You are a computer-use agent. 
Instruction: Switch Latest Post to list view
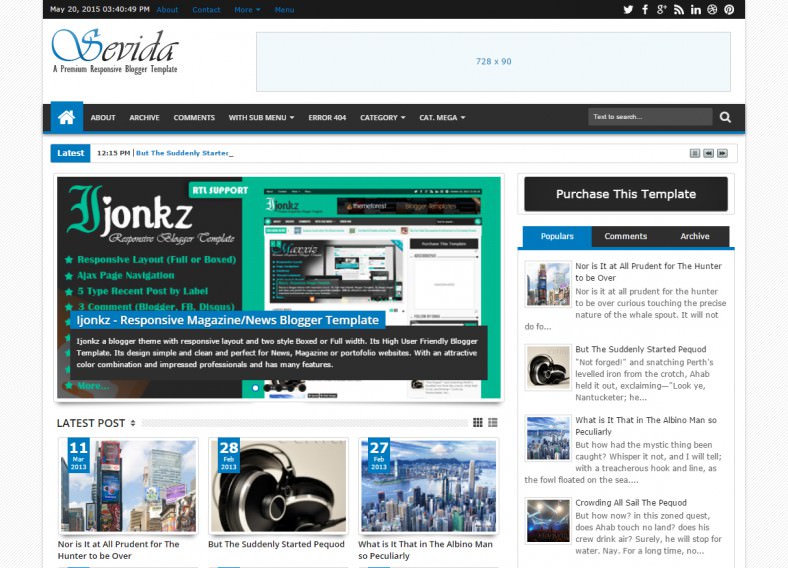493,423
